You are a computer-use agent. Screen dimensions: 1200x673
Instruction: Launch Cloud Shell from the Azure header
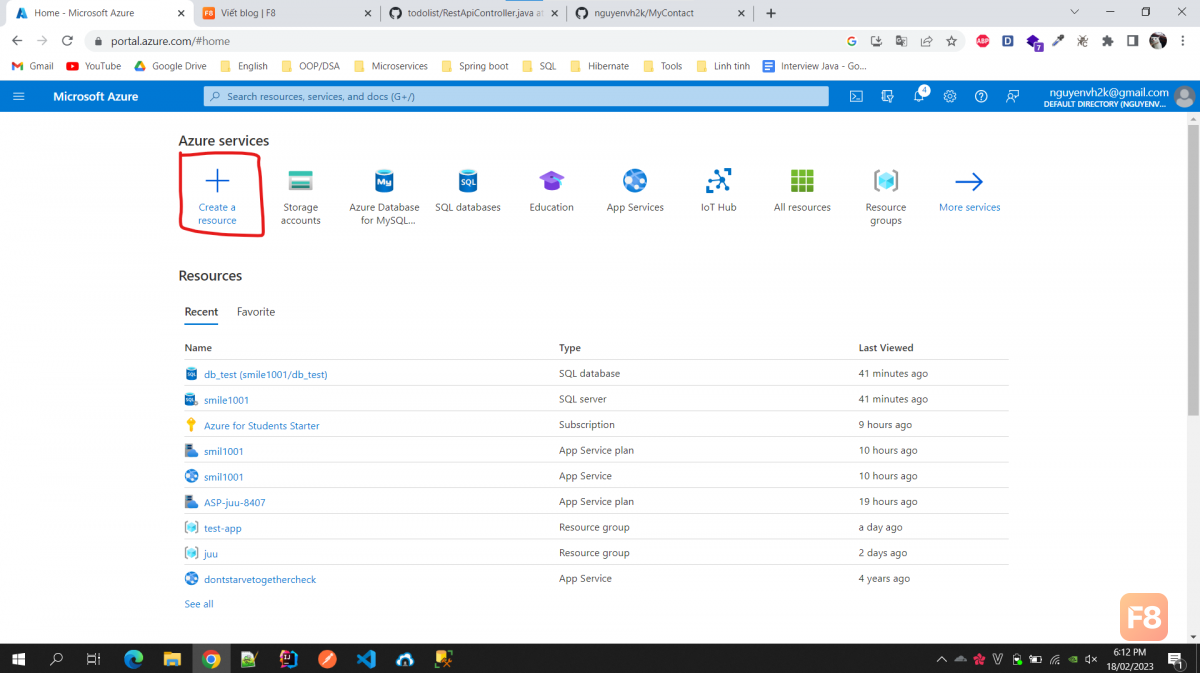point(856,96)
